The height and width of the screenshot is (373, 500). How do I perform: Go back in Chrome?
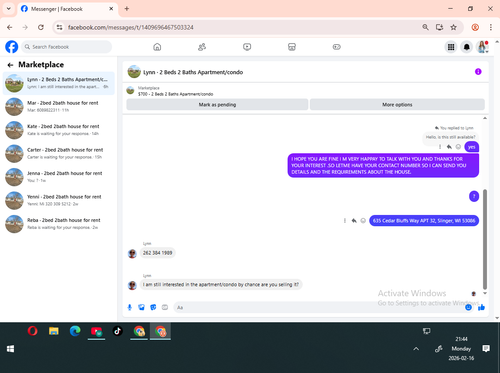point(10,27)
